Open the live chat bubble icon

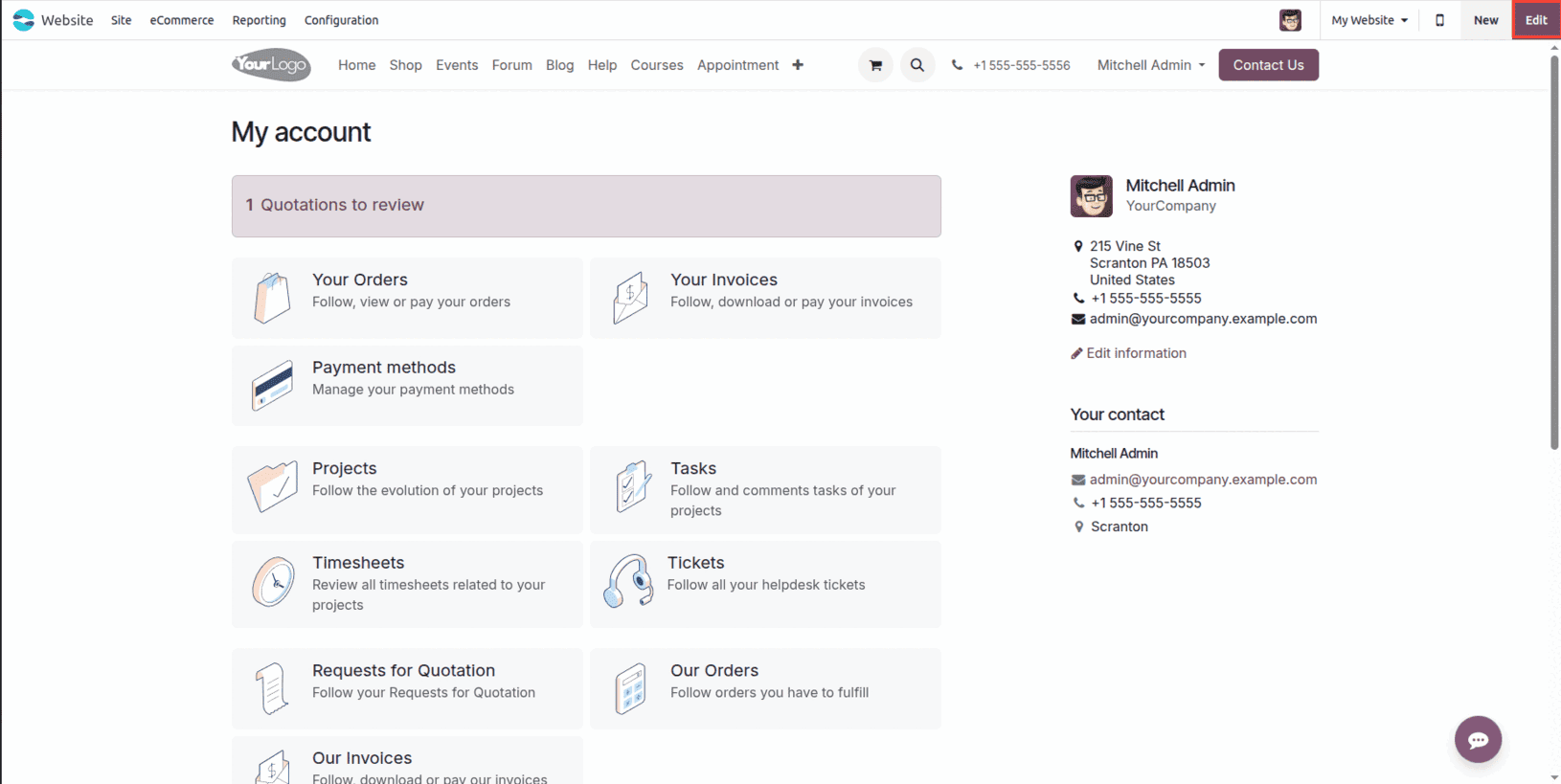1478,739
